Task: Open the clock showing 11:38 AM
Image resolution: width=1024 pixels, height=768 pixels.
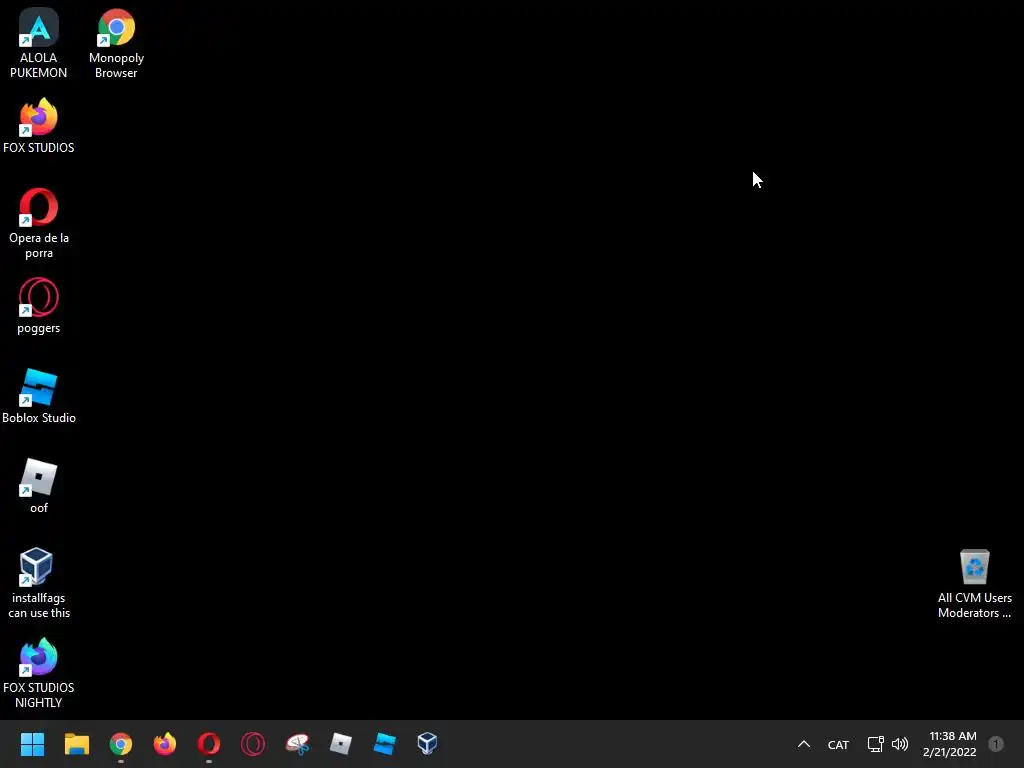Action: click(950, 744)
